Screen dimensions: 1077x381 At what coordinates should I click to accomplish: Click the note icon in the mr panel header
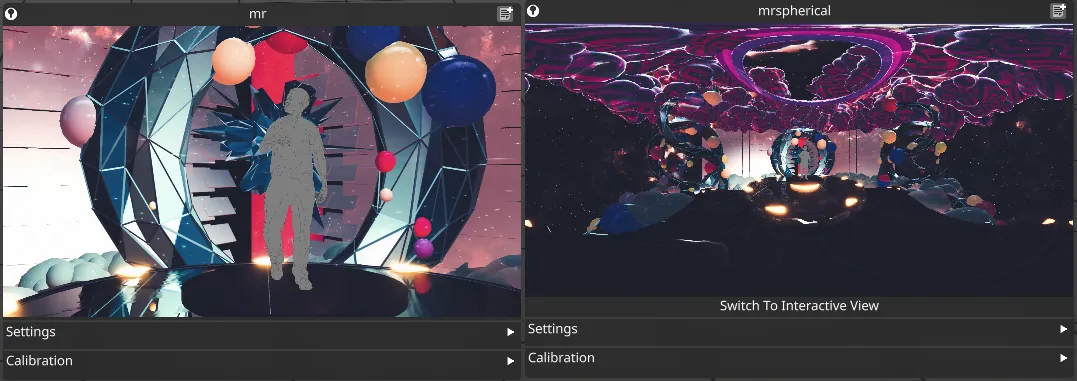pyautogui.click(x=506, y=13)
